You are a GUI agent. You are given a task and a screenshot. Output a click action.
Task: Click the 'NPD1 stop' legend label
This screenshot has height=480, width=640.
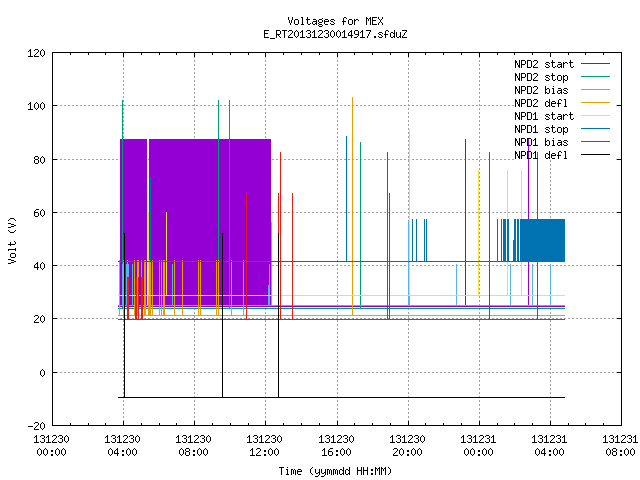pos(541,129)
